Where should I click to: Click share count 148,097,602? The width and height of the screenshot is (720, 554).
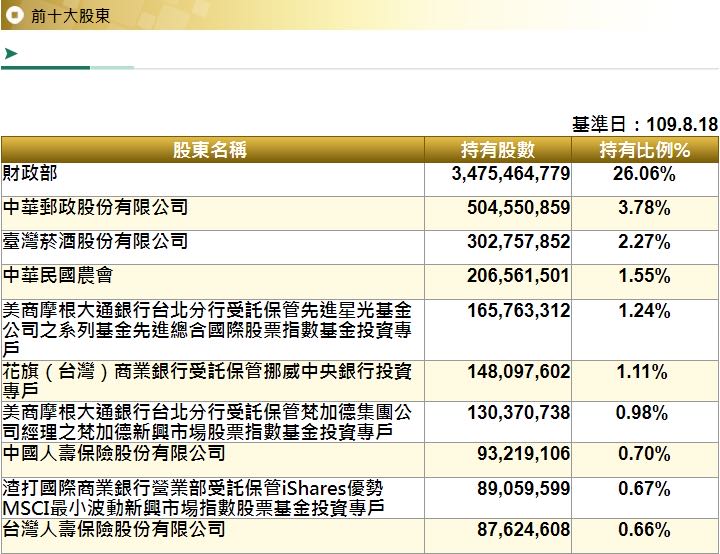[x=518, y=371]
